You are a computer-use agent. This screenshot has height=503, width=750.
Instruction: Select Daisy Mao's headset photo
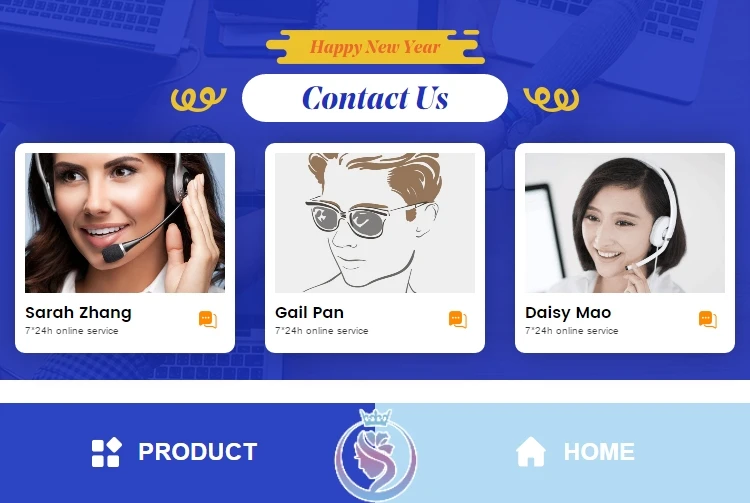[625, 223]
